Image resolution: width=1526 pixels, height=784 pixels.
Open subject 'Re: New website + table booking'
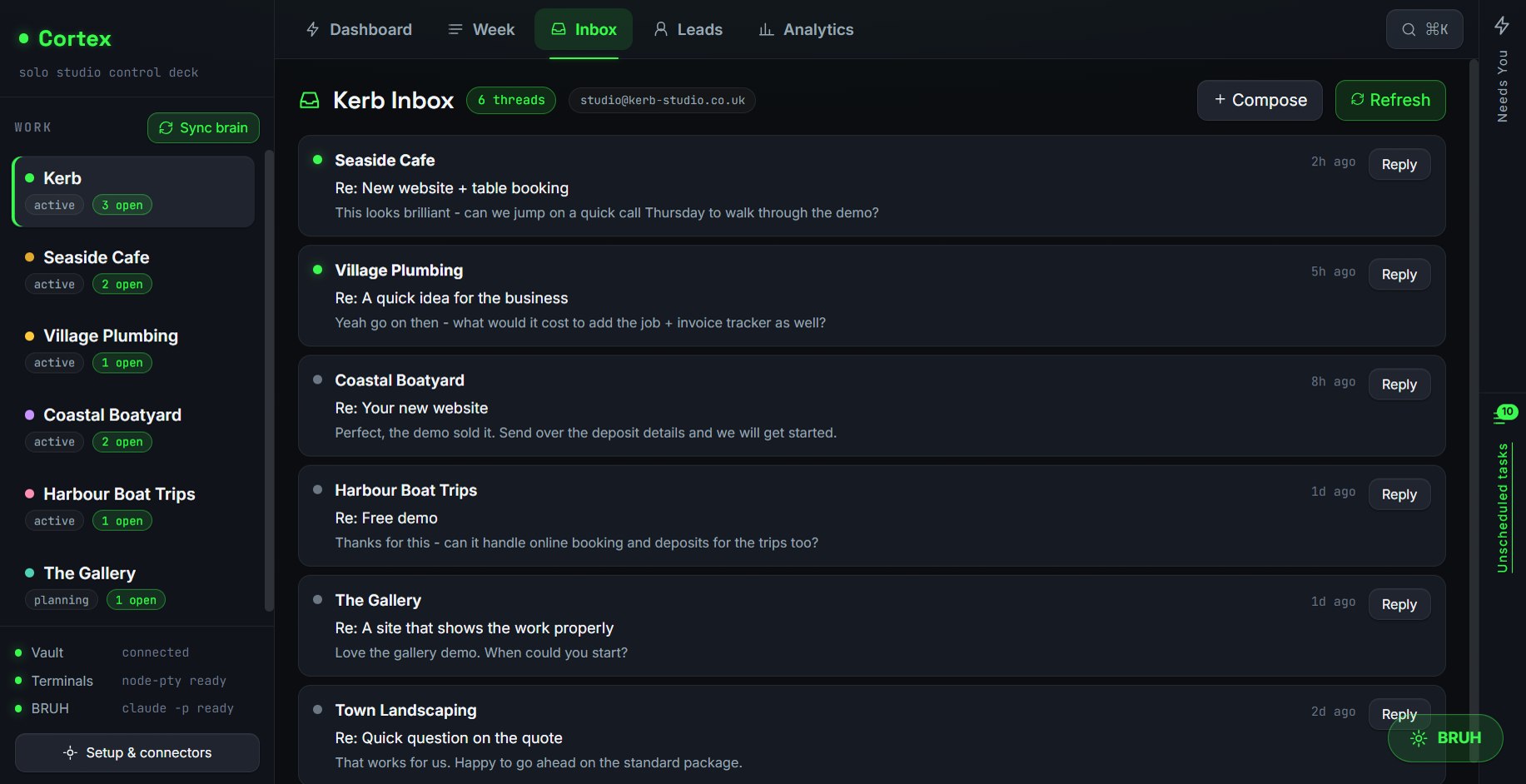point(452,188)
